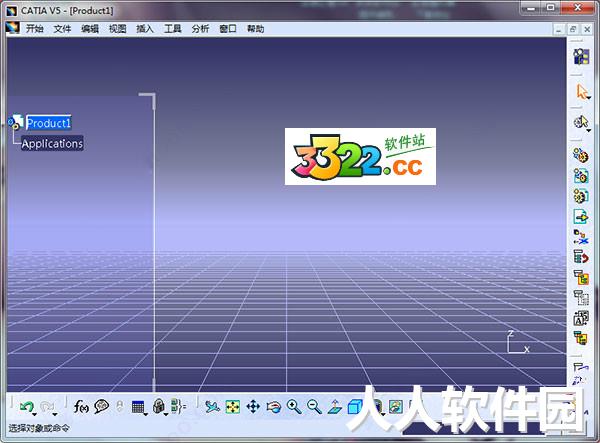The width and height of the screenshot is (600, 443).
Task: Click the Zoom Out magnifier
Action: 315,407
